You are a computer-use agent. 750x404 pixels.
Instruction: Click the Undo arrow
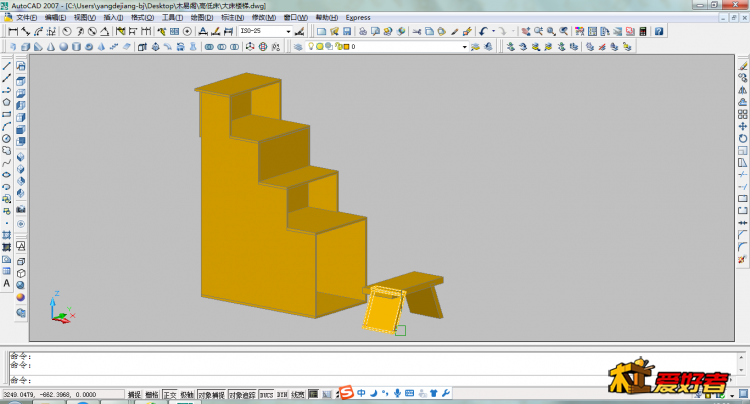coord(483,32)
